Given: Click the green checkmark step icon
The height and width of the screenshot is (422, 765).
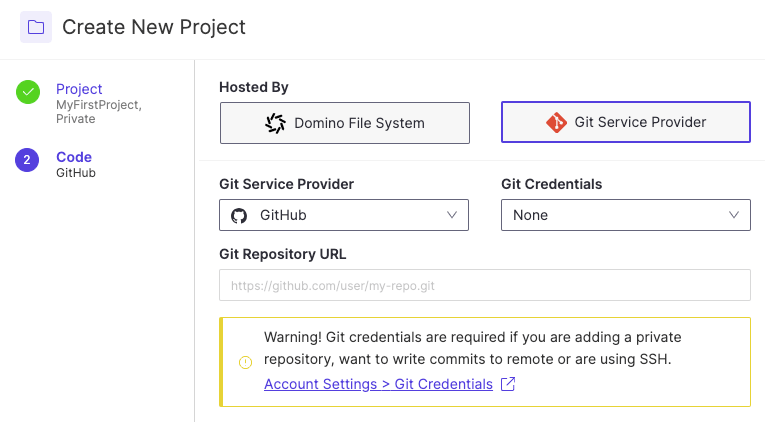Looking at the screenshot, I should 28,92.
